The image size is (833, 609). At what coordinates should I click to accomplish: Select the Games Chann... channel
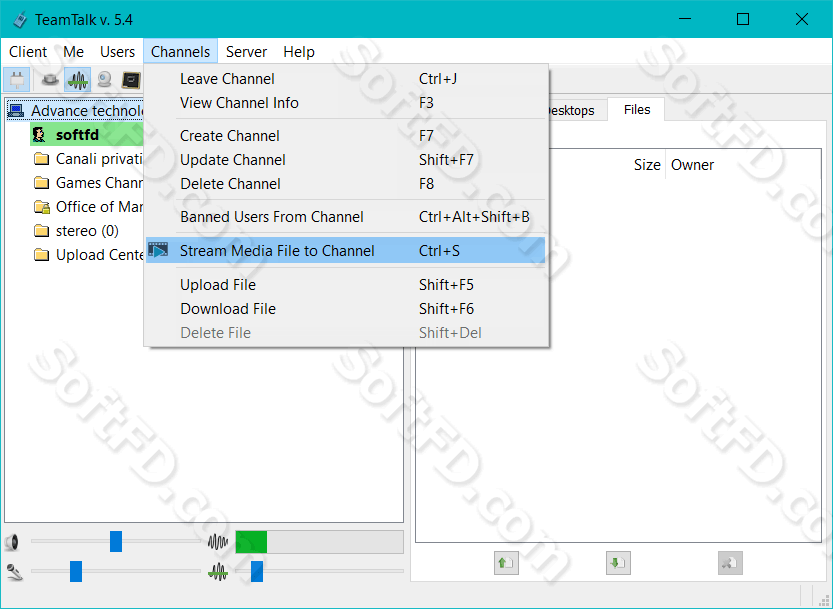point(88,183)
